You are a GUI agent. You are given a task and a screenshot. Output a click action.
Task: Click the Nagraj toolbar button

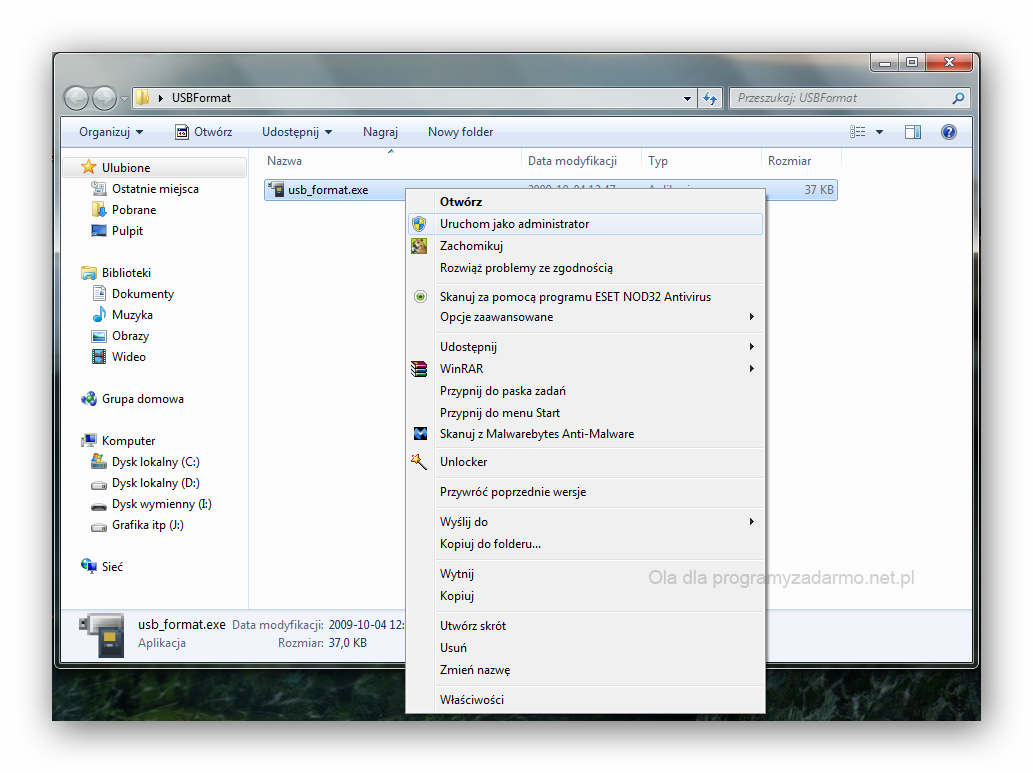coord(380,132)
